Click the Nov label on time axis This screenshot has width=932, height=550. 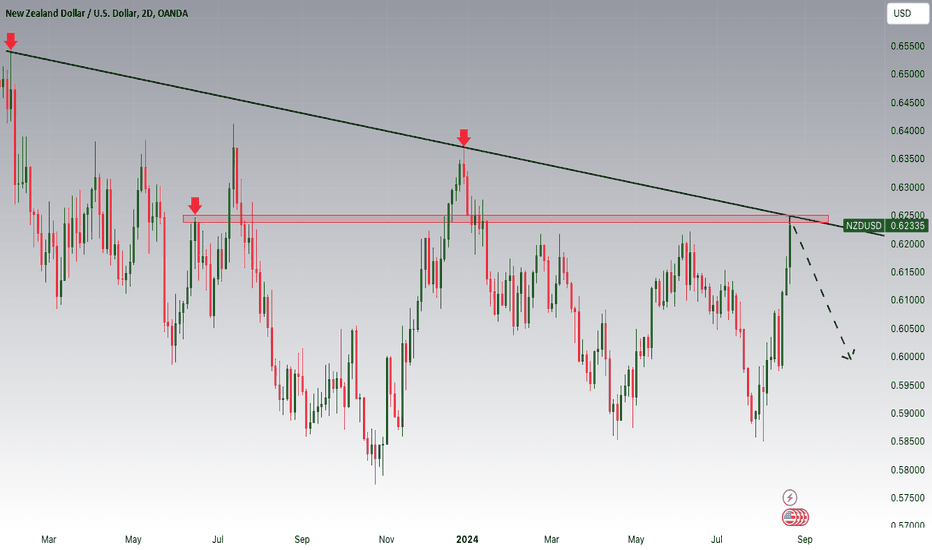[386, 539]
